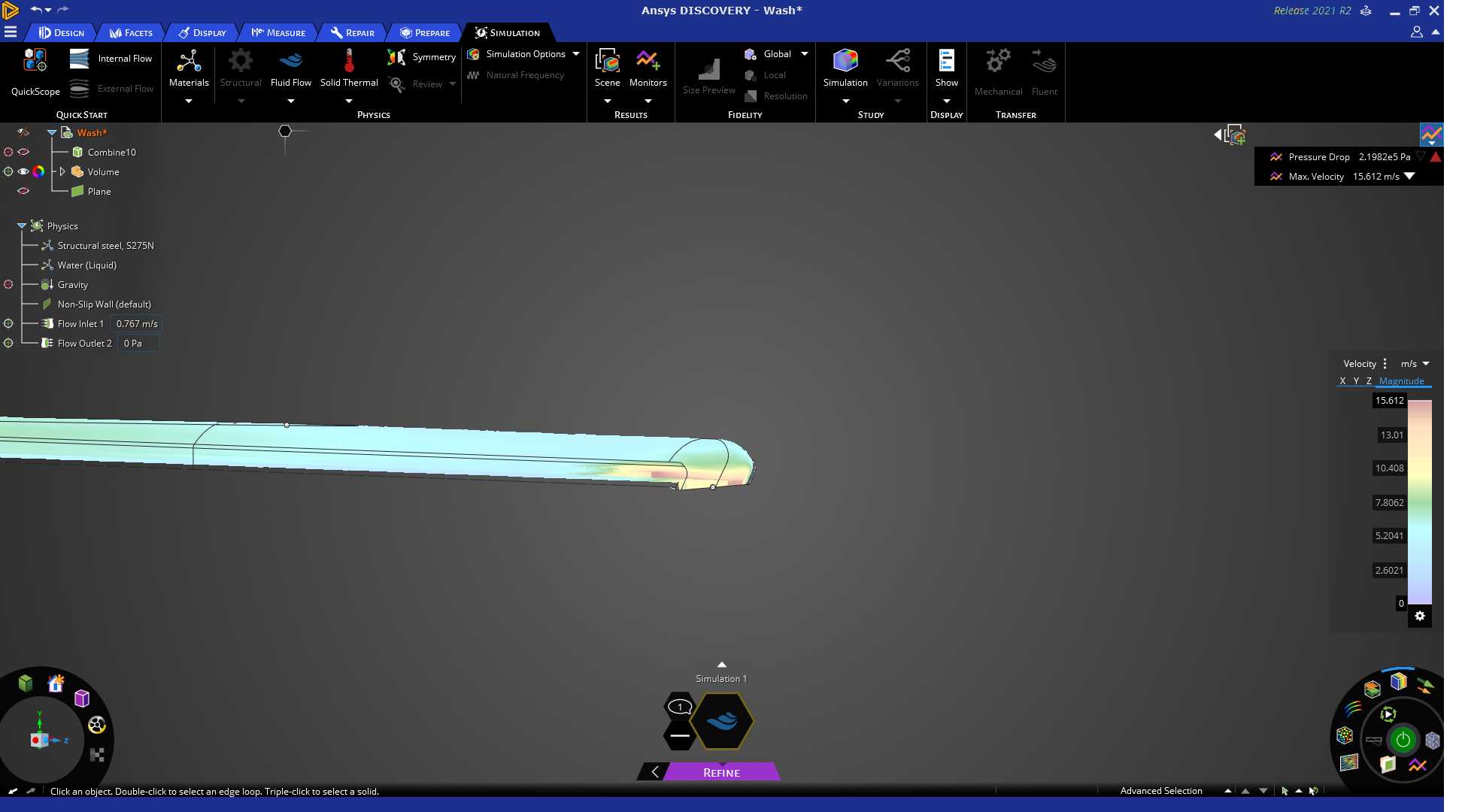Open the Simulation study tool

pos(845,68)
